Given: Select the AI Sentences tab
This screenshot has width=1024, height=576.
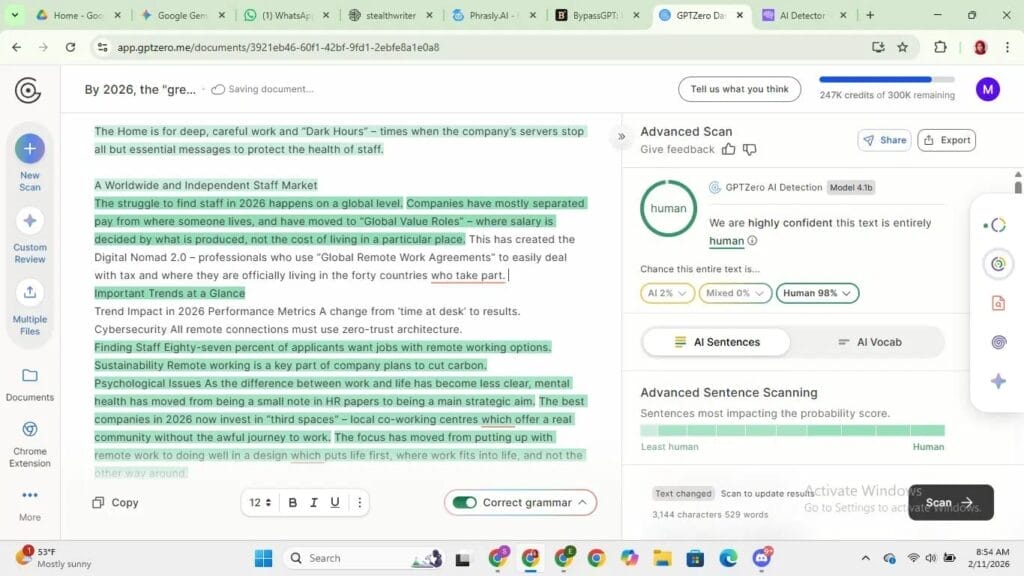Looking at the screenshot, I should (716, 341).
